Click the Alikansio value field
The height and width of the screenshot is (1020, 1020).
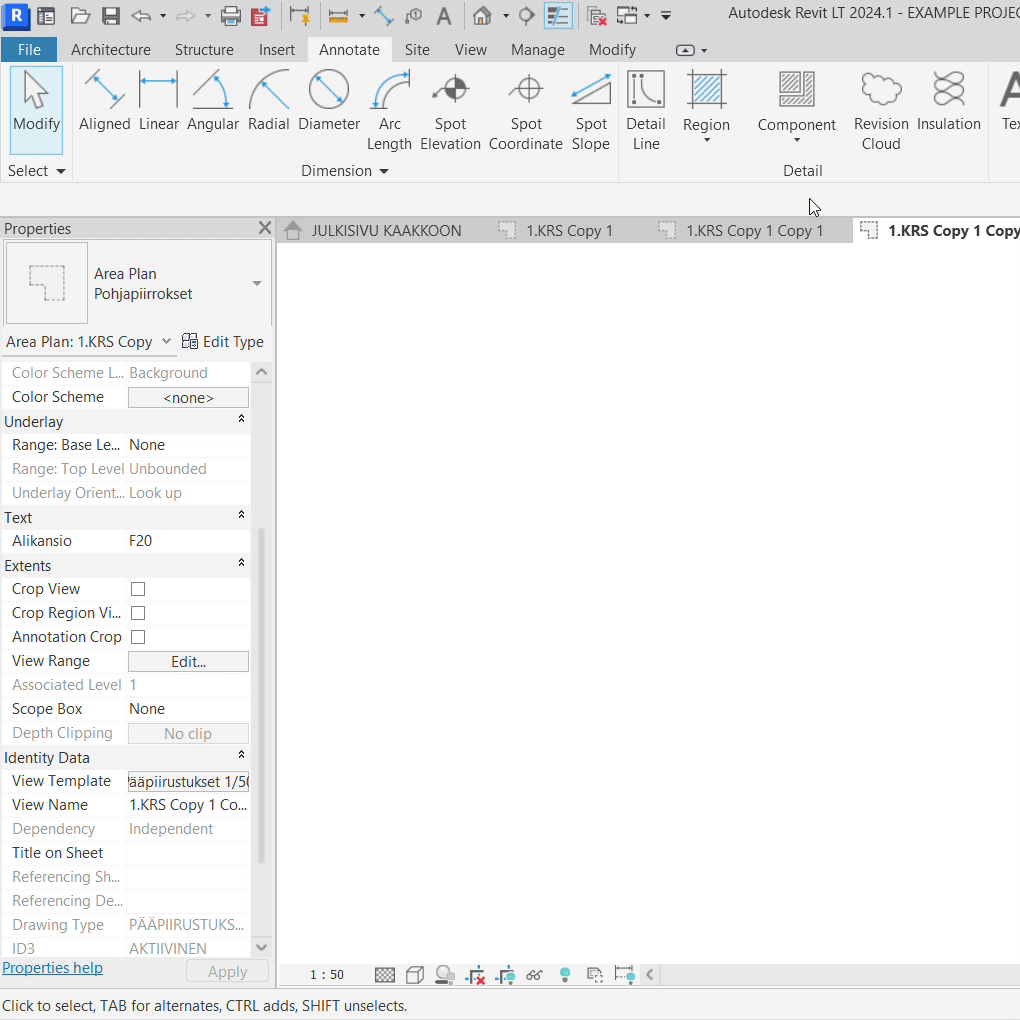(x=188, y=541)
